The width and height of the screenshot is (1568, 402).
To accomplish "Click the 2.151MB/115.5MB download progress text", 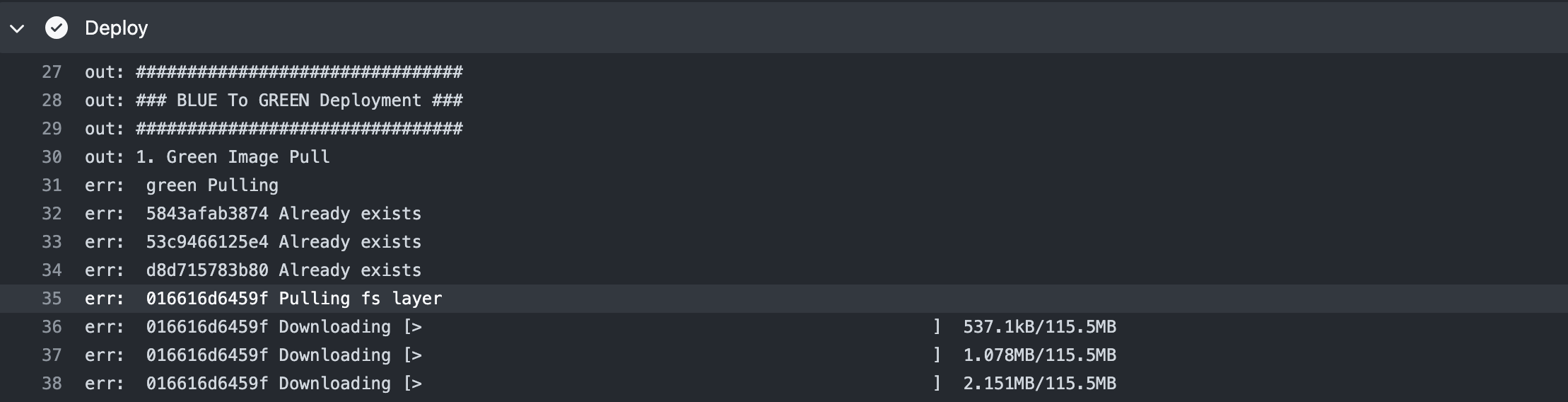I will coord(1040,384).
